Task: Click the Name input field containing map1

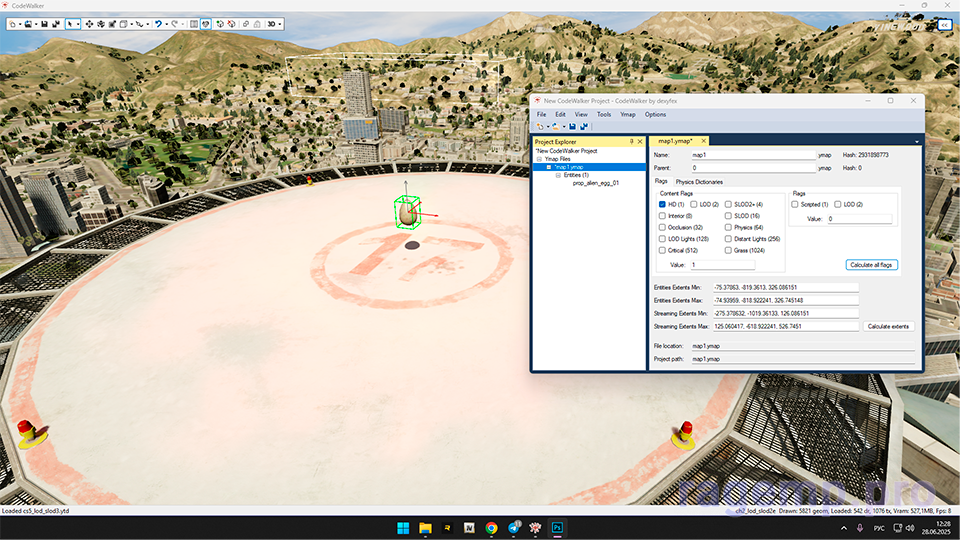Action: 753,155
